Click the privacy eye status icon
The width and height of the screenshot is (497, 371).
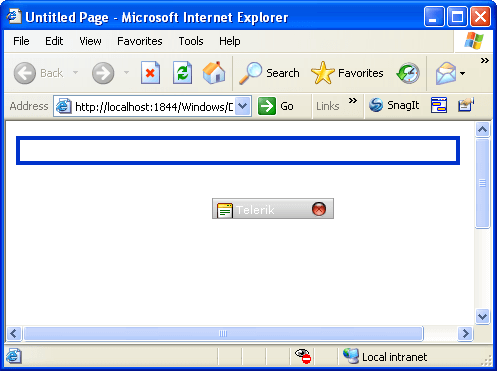(303, 356)
